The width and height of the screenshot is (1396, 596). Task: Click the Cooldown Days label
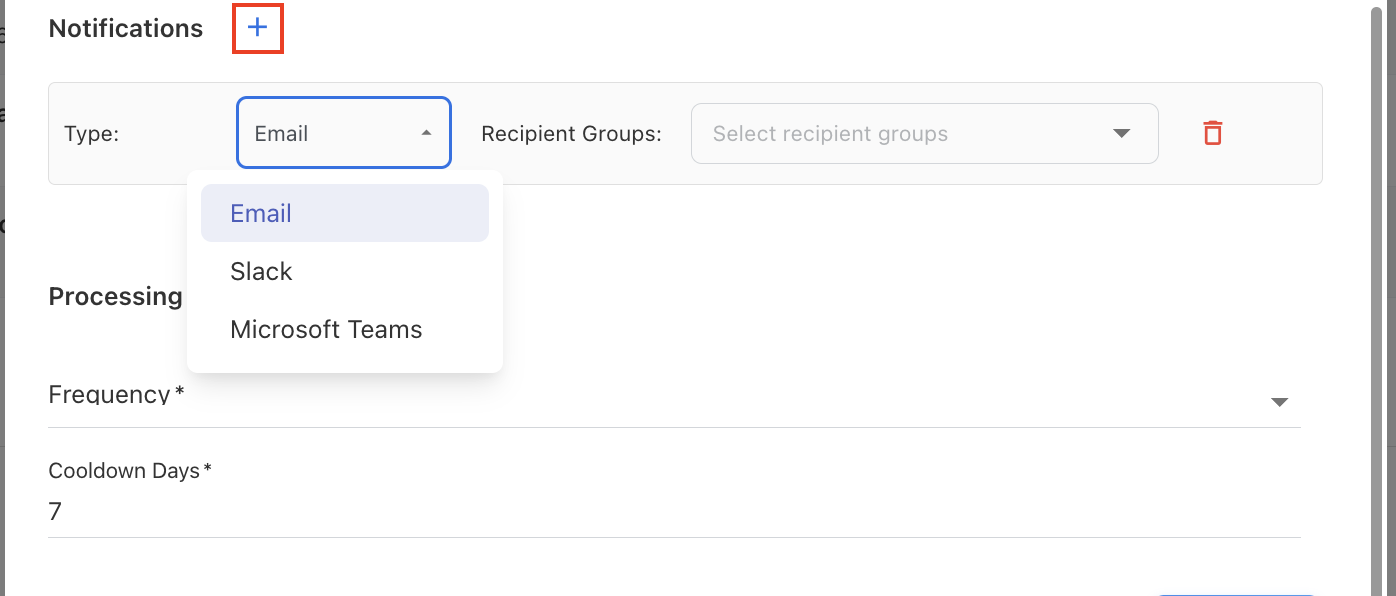[x=125, y=471]
